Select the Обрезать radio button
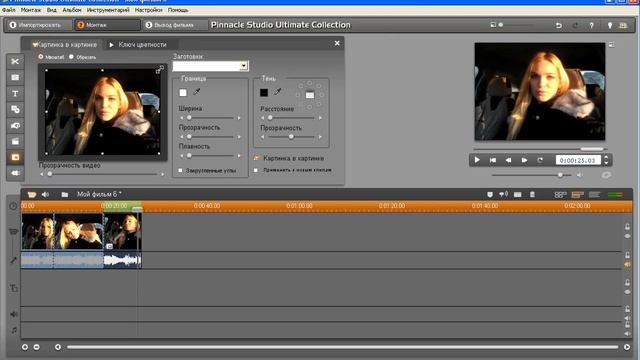 point(71,57)
